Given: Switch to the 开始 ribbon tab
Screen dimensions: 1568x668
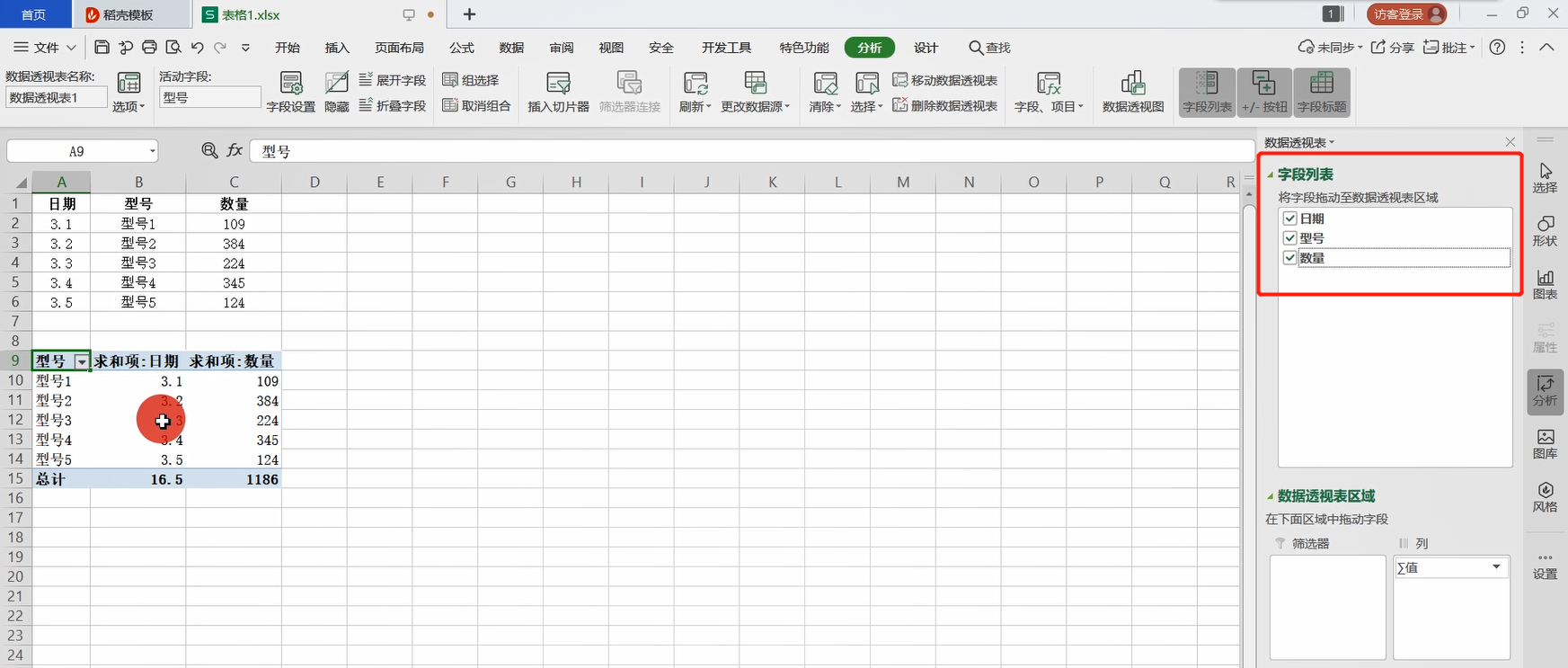Looking at the screenshot, I should coord(288,48).
